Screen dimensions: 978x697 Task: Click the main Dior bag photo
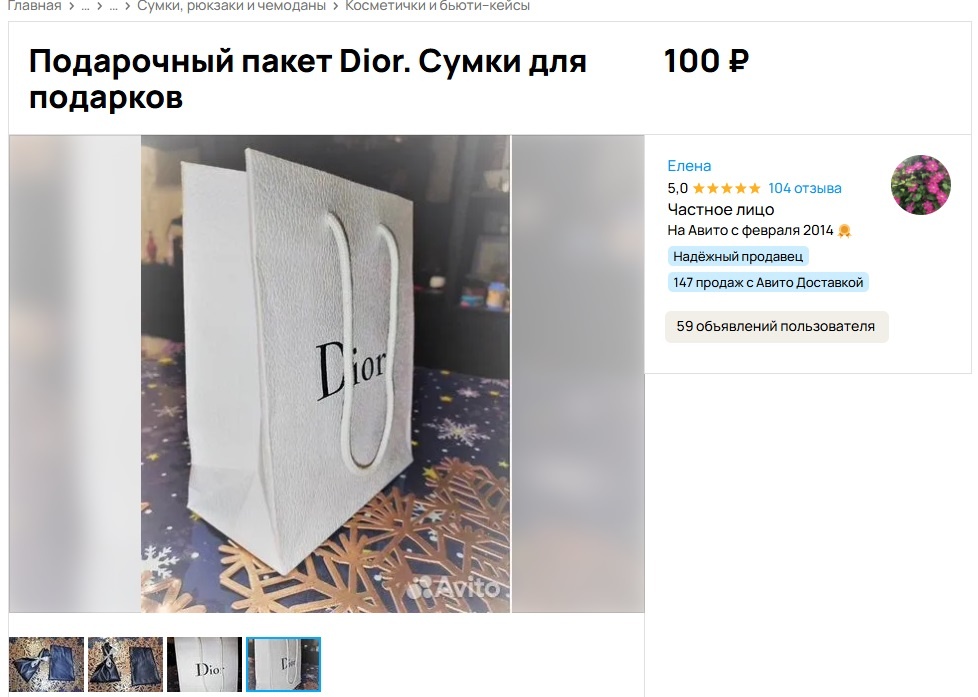[325, 374]
